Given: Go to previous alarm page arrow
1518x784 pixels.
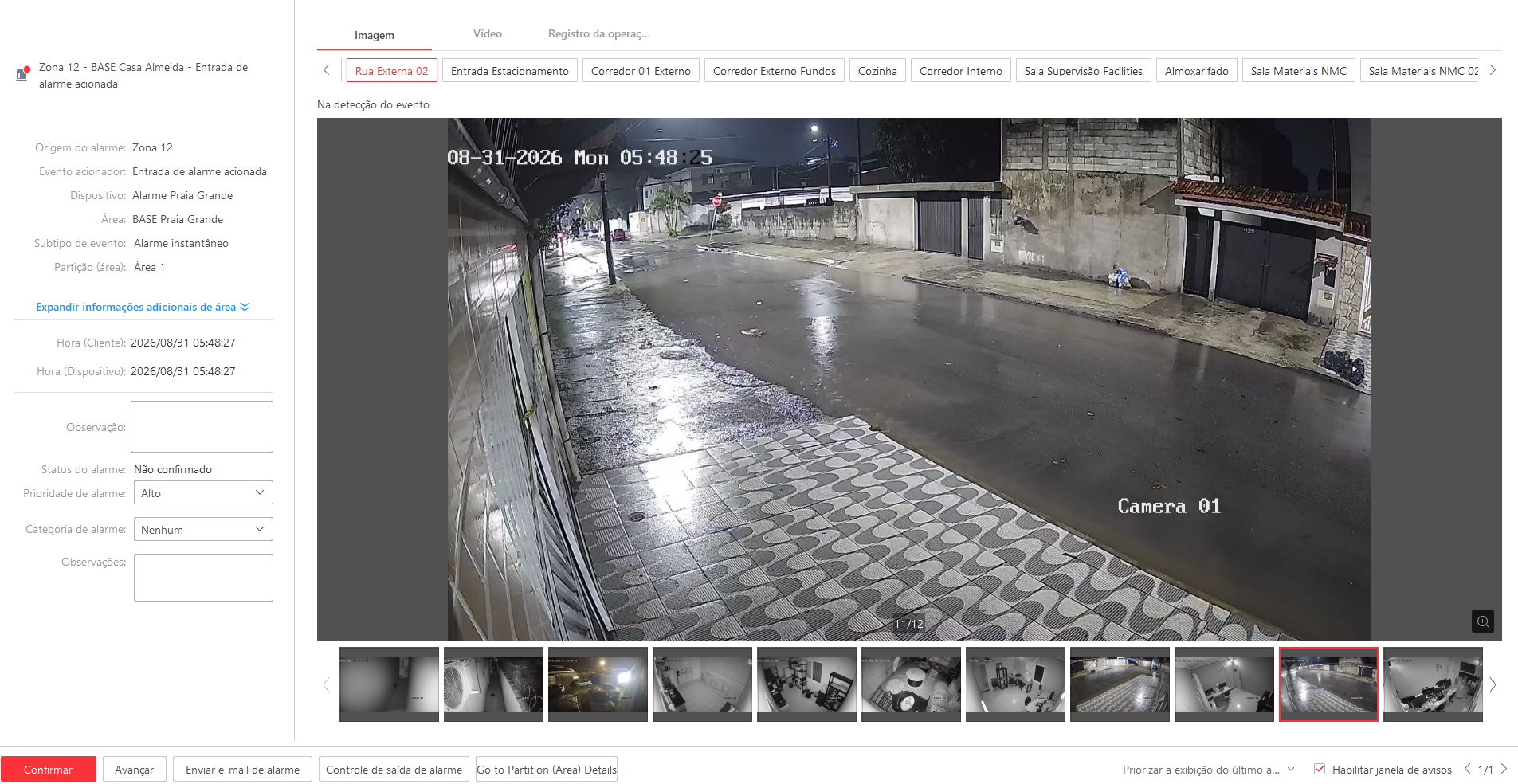Looking at the screenshot, I should [x=1467, y=769].
